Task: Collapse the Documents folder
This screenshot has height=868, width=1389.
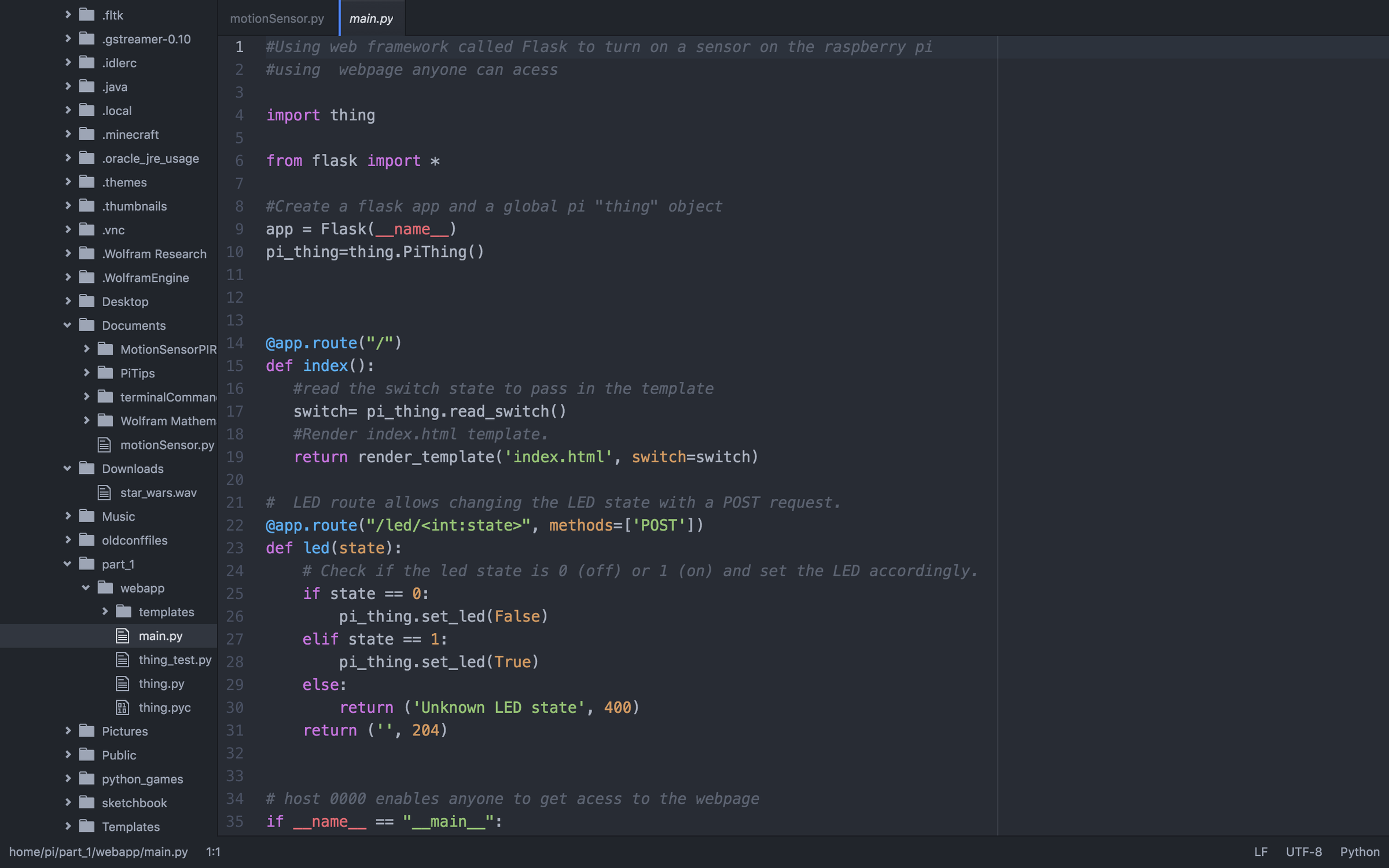Action: [x=68, y=325]
